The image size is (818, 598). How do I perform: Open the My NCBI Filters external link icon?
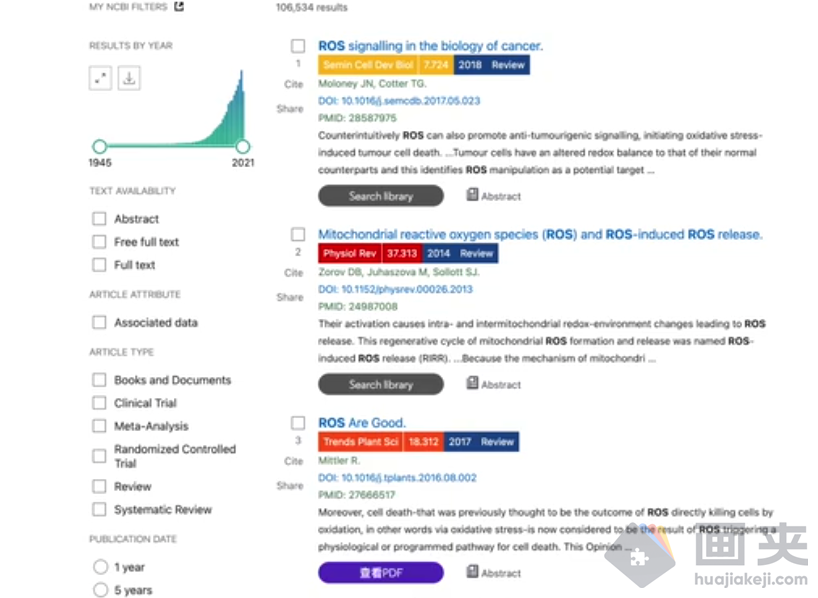[x=179, y=7]
